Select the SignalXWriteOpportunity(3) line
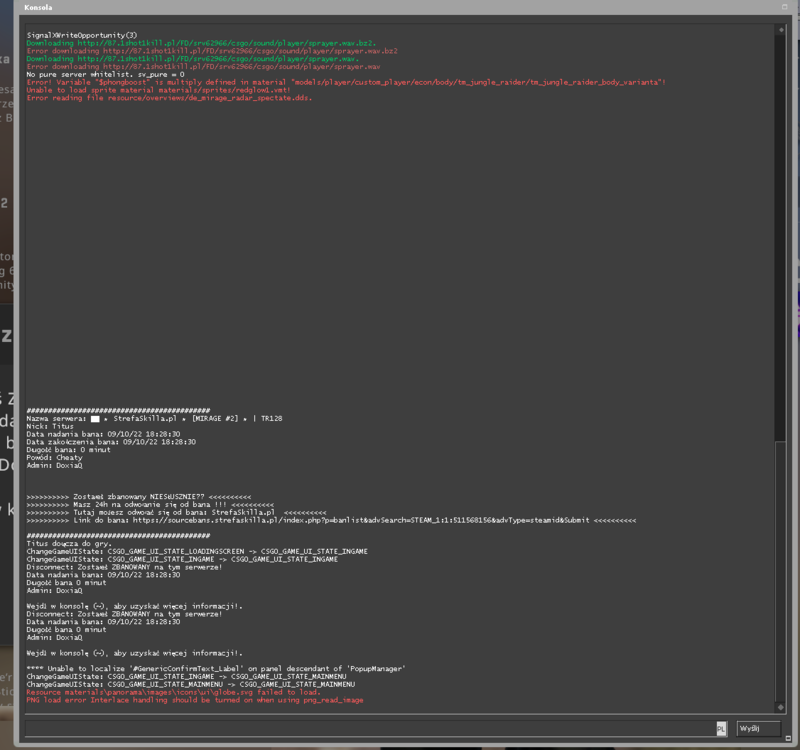The image size is (800, 750). [x=82, y=35]
